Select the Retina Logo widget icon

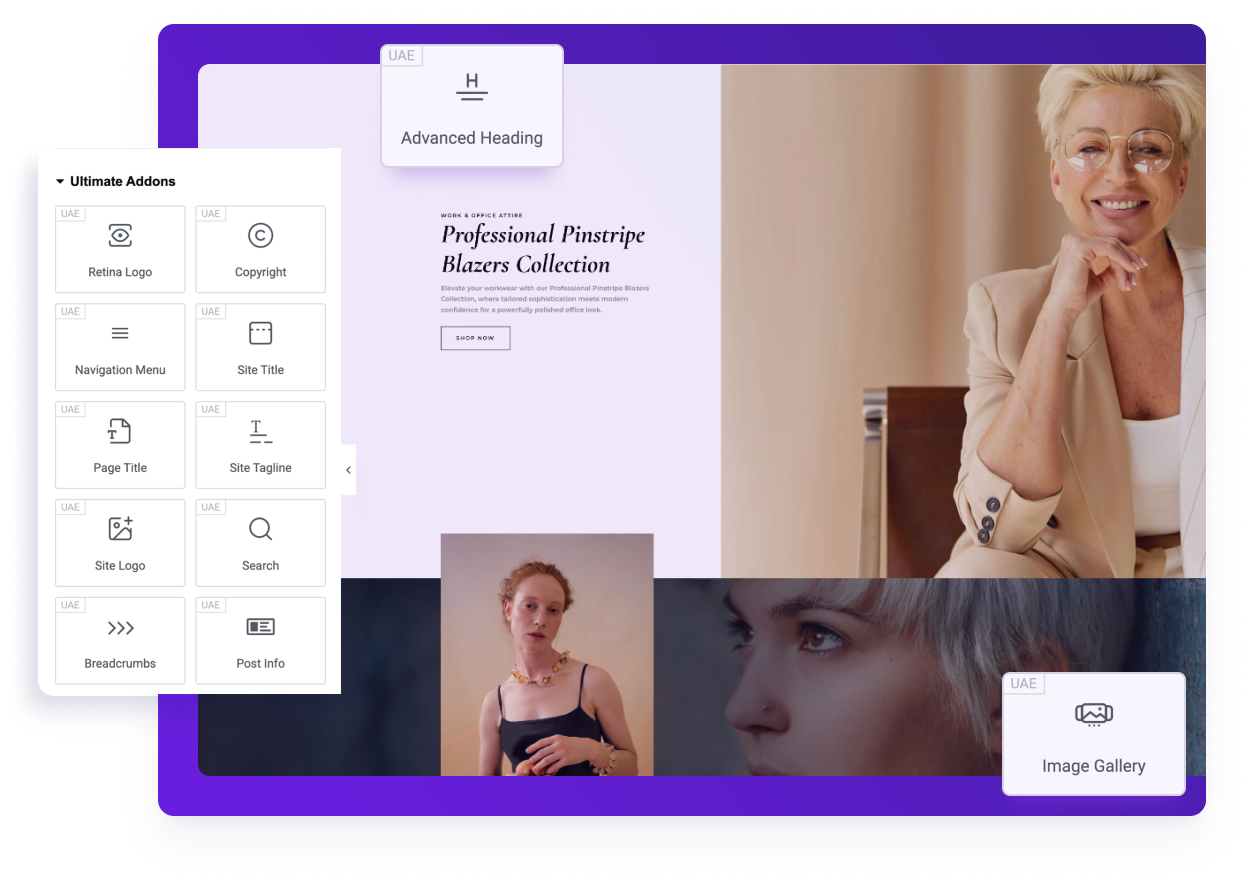pyautogui.click(x=120, y=236)
